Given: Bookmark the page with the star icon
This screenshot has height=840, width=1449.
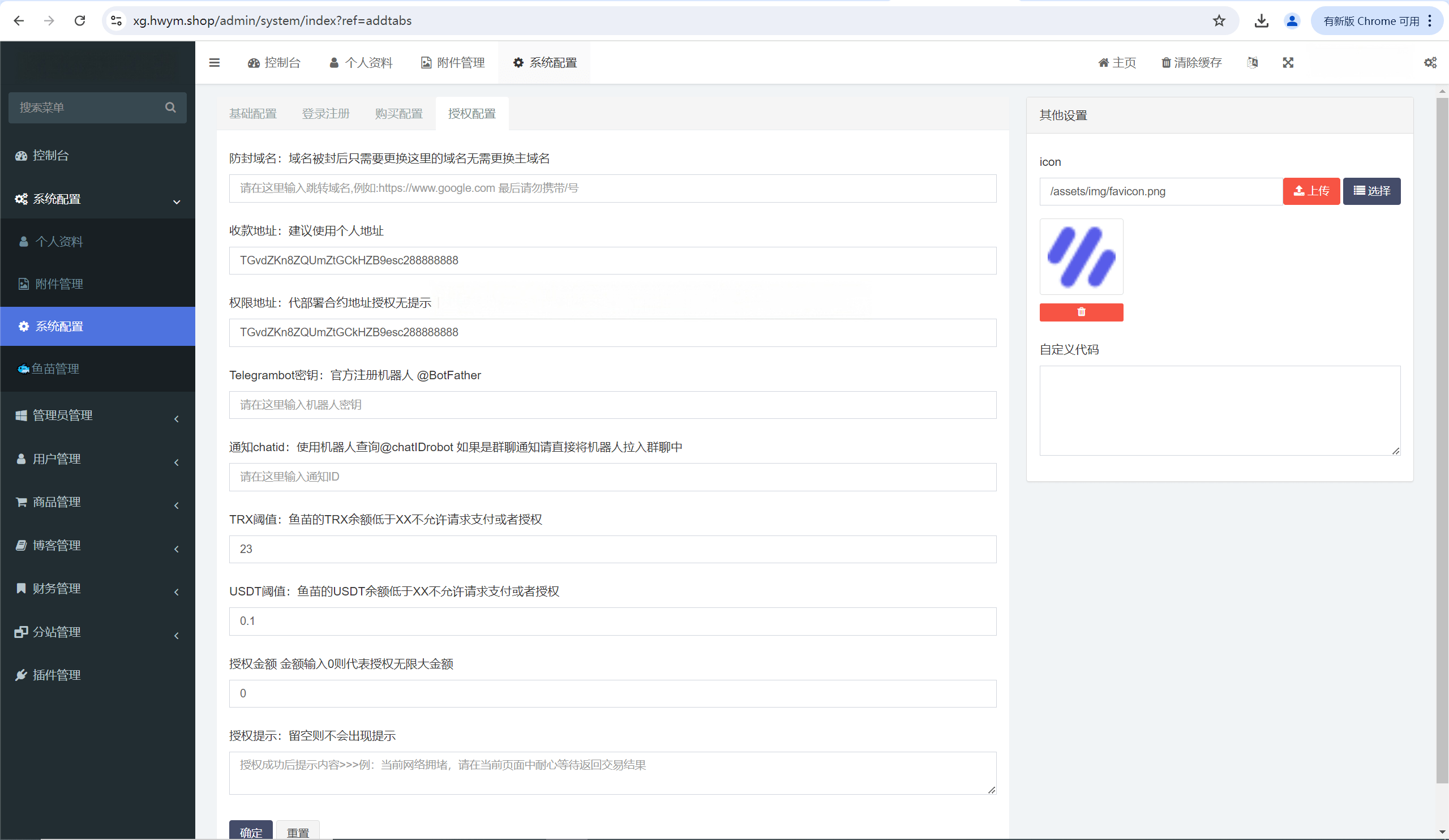Looking at the screenshot, I should point(1219,21).
